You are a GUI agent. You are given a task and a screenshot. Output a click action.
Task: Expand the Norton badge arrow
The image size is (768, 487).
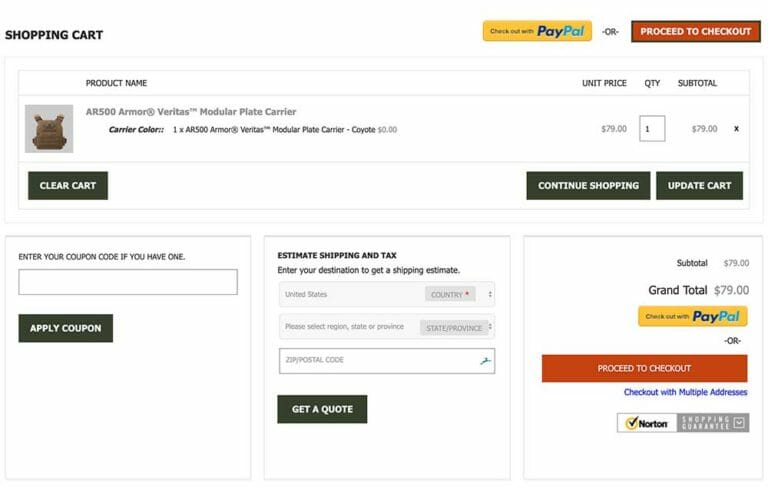coord(739,423)
